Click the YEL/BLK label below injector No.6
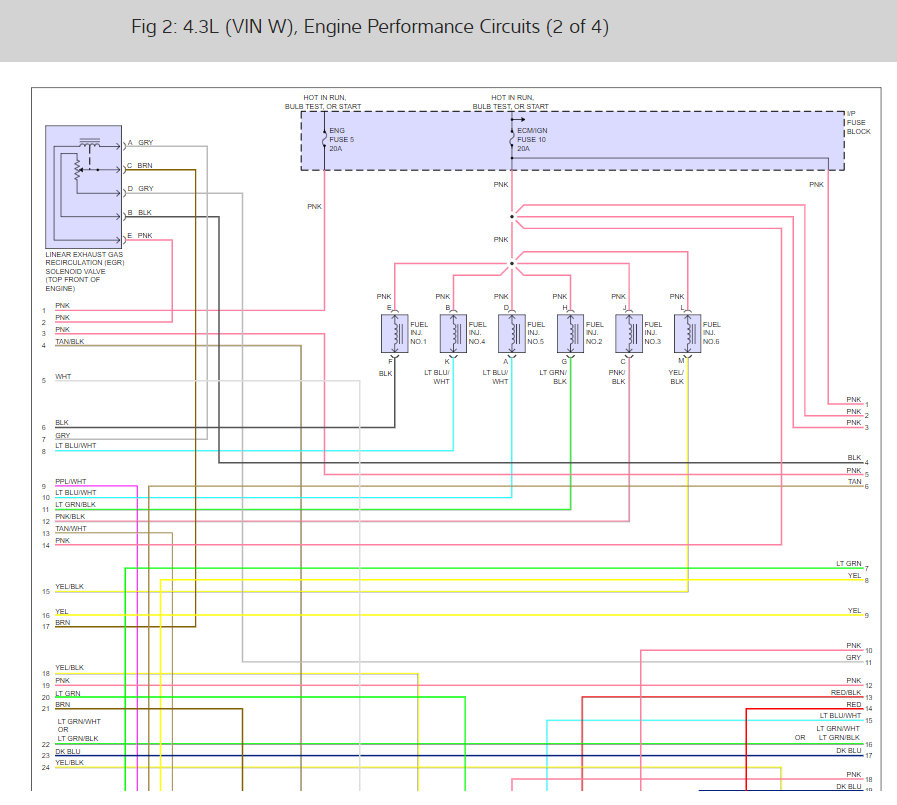 pos(676,377)
